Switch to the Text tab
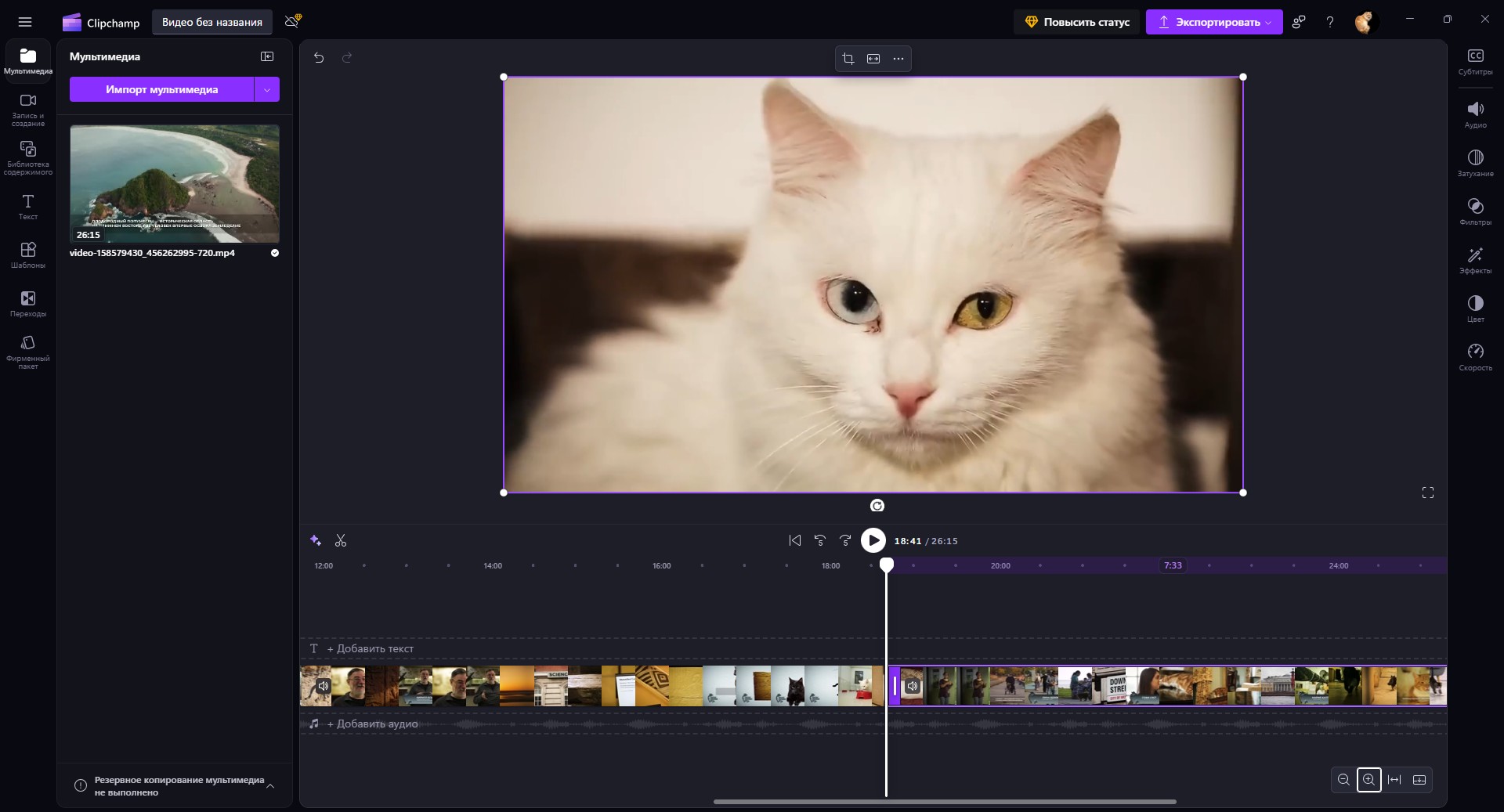Viewport: 1504px width, 812px height. click(28, 207)
